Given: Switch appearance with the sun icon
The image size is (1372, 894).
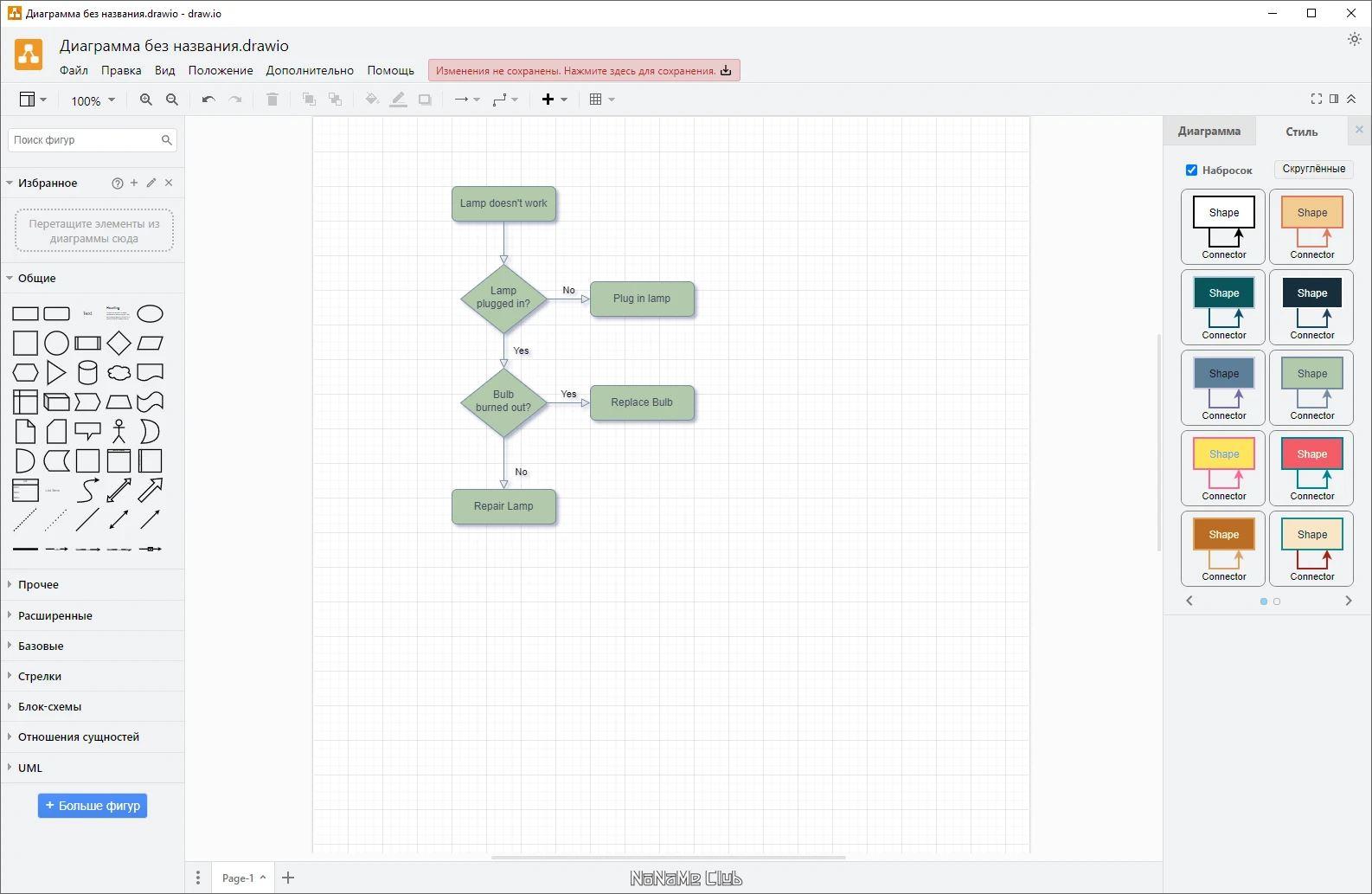Looking at the screenshot, I should 1354,39.
